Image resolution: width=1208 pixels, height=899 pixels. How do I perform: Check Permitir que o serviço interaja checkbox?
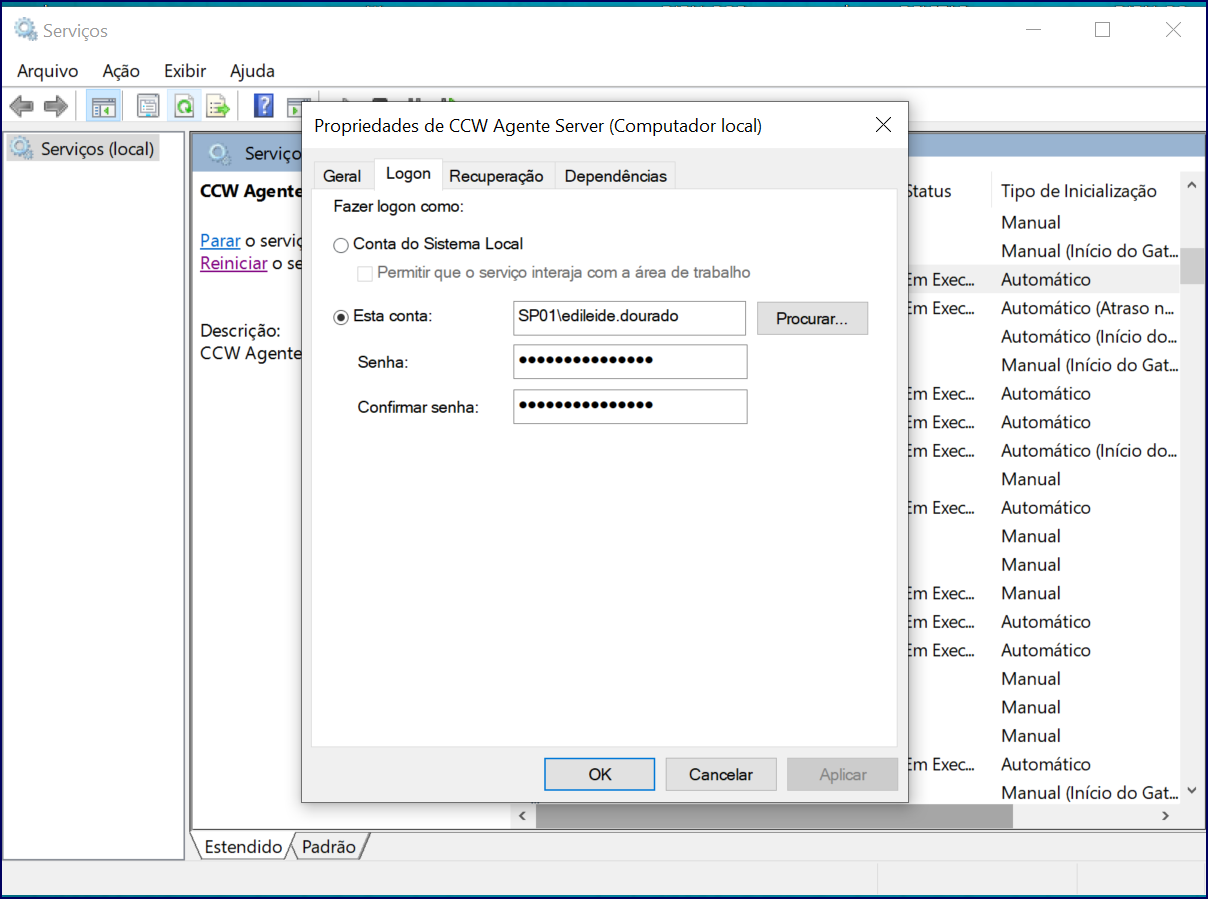365,273
